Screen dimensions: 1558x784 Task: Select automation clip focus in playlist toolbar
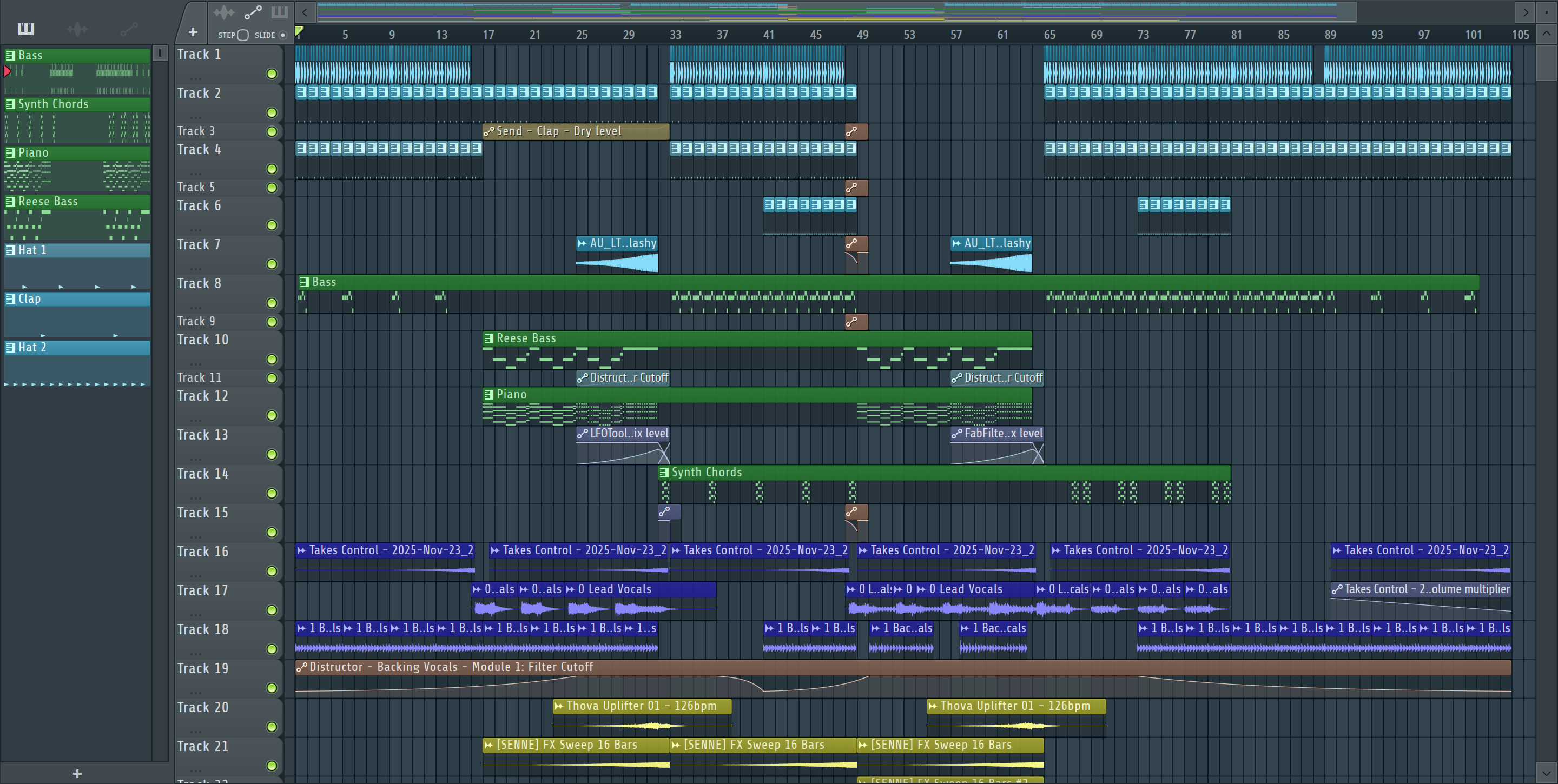click(252, 12)
